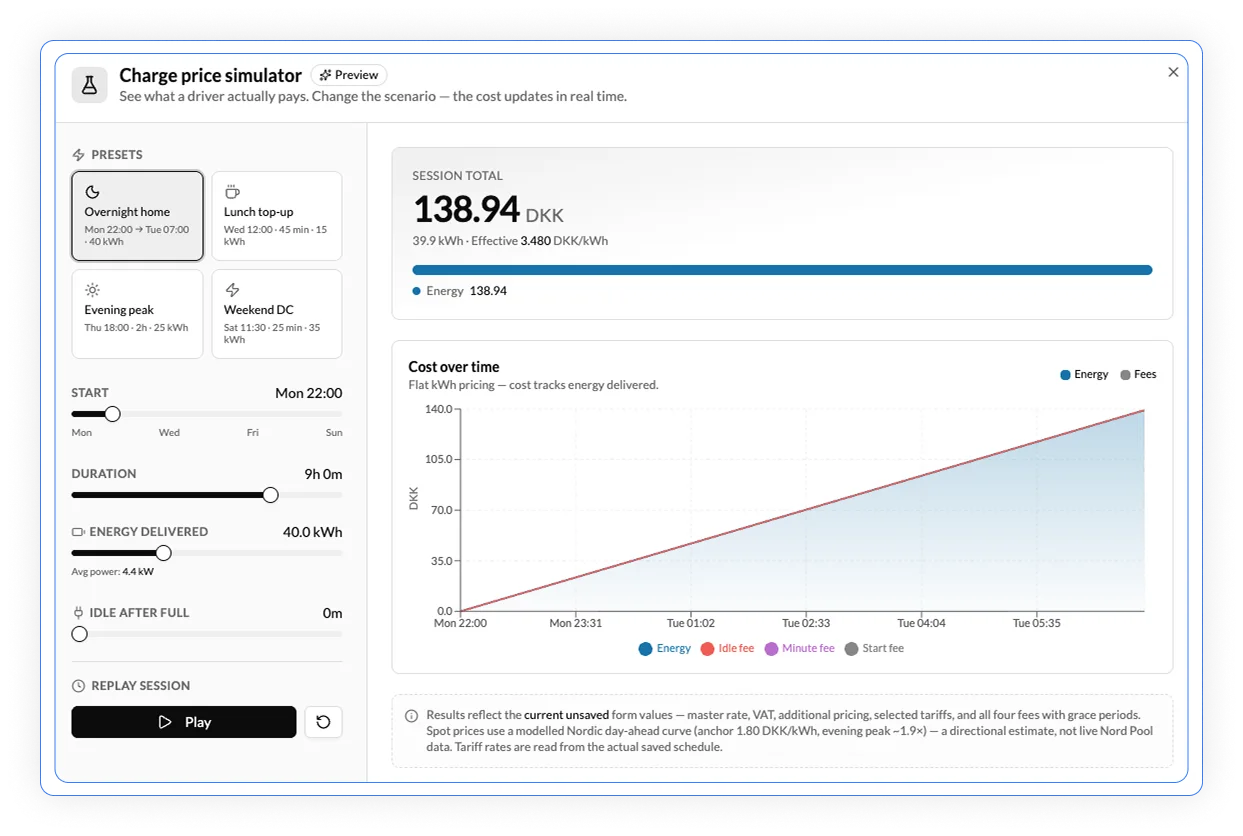Click the 'current unsaved' bold text in note
This screenshot has width=1243, height=836.
click(566, 715)
